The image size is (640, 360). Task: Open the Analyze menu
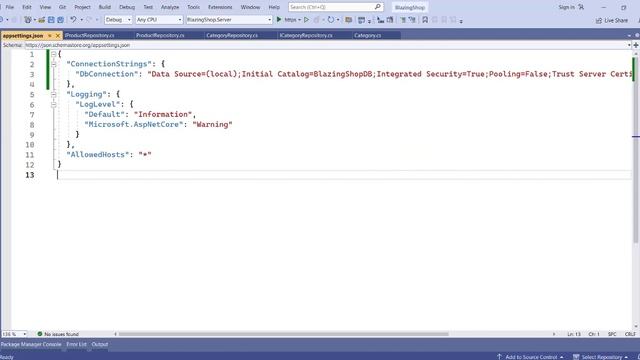pyautogui.click(x=170, y=7)
